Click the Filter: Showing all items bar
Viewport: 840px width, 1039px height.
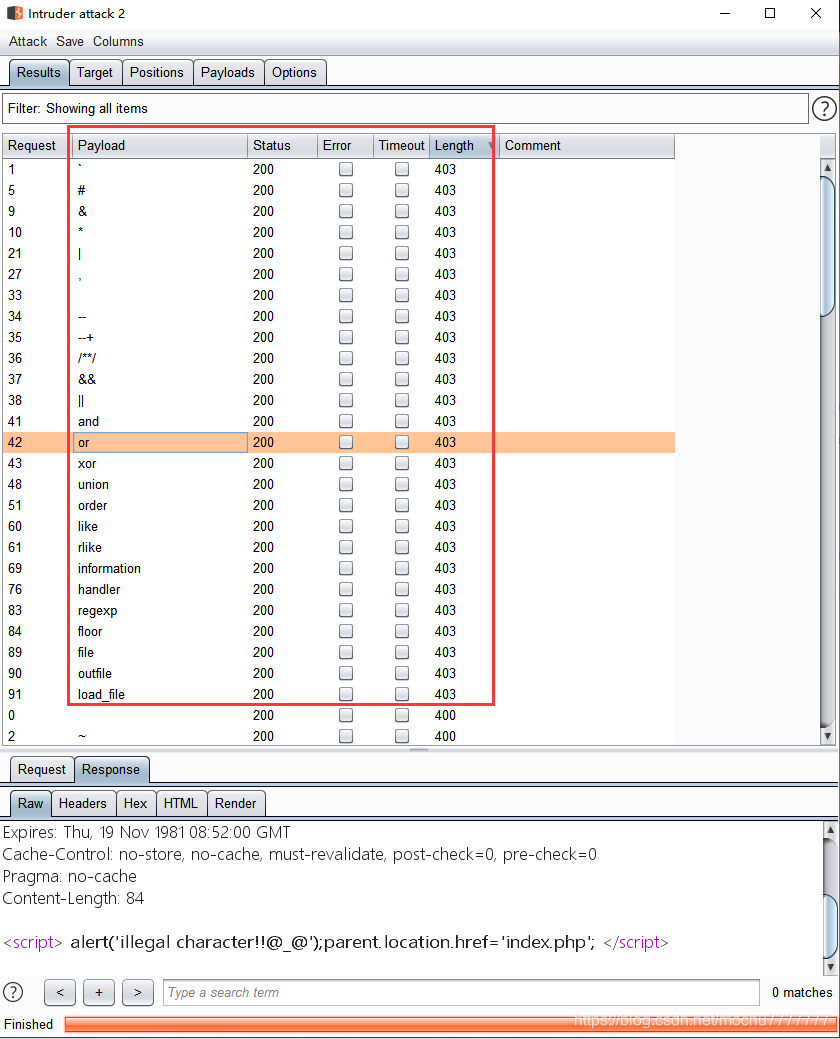point(405,109)
